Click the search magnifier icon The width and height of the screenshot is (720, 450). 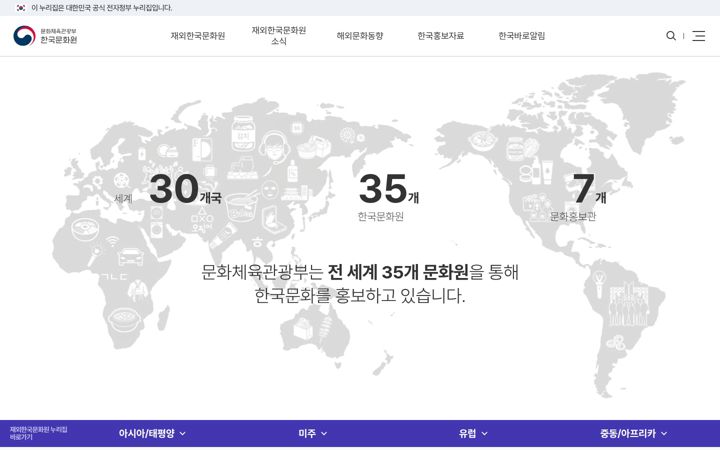point(671,36)
